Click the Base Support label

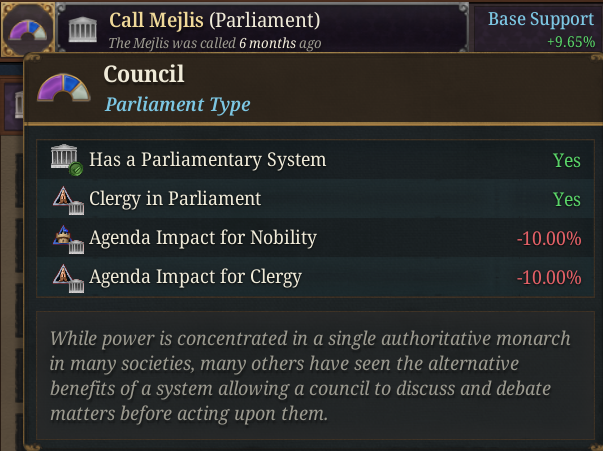541,19
